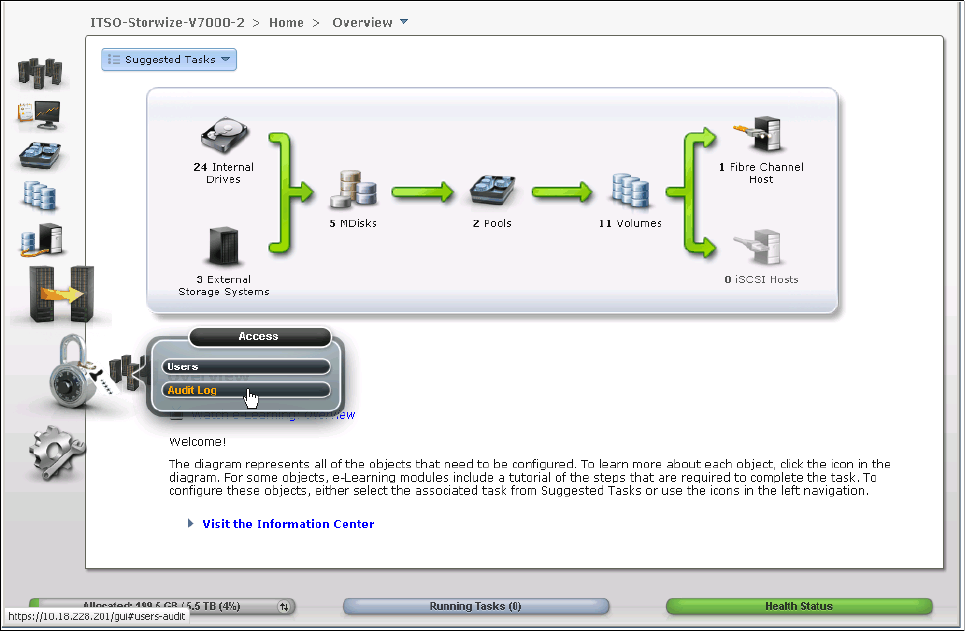Choose Users from the Access menu
Viewport: 965px width, 631px height.
point(245,367)
